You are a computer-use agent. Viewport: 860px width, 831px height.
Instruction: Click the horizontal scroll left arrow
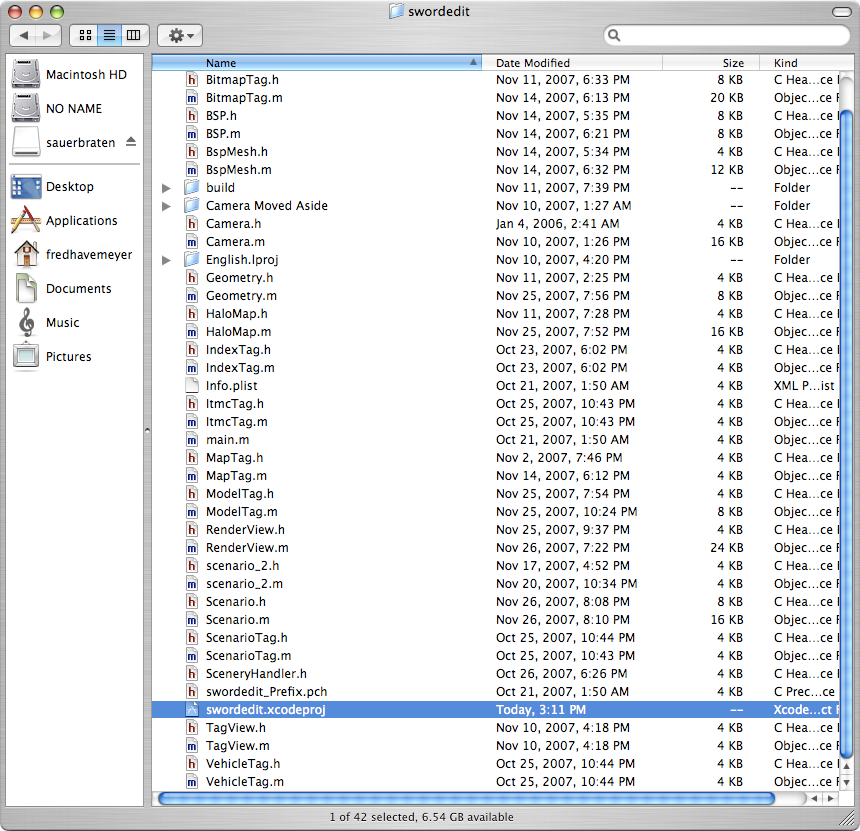pos(815,799)
